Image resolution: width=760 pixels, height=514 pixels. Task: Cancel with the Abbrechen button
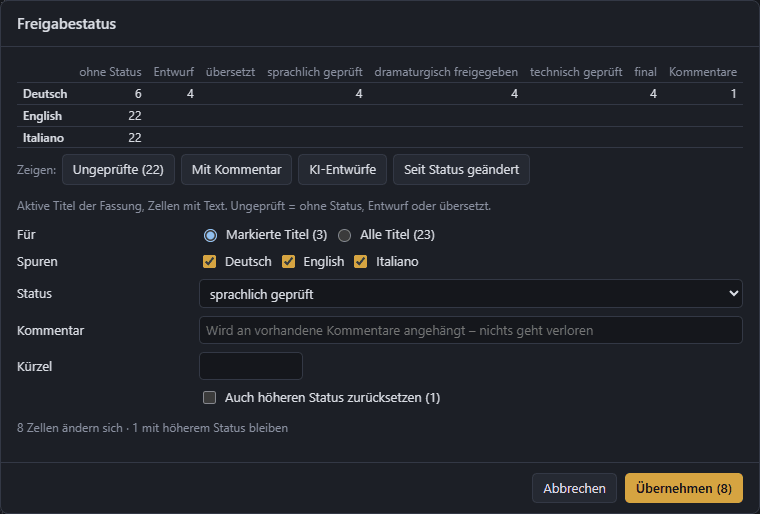[574, 488]
